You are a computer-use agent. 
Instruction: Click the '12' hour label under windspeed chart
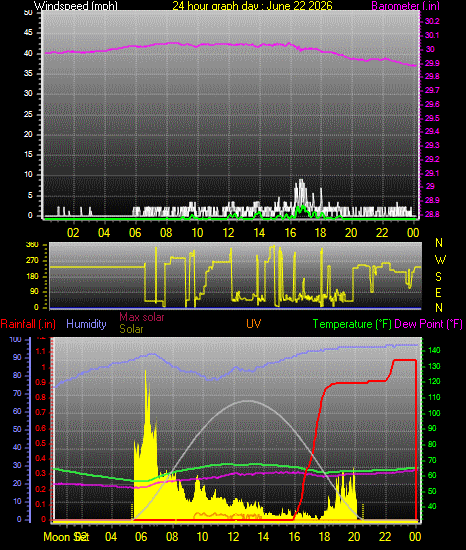[228, 233]
